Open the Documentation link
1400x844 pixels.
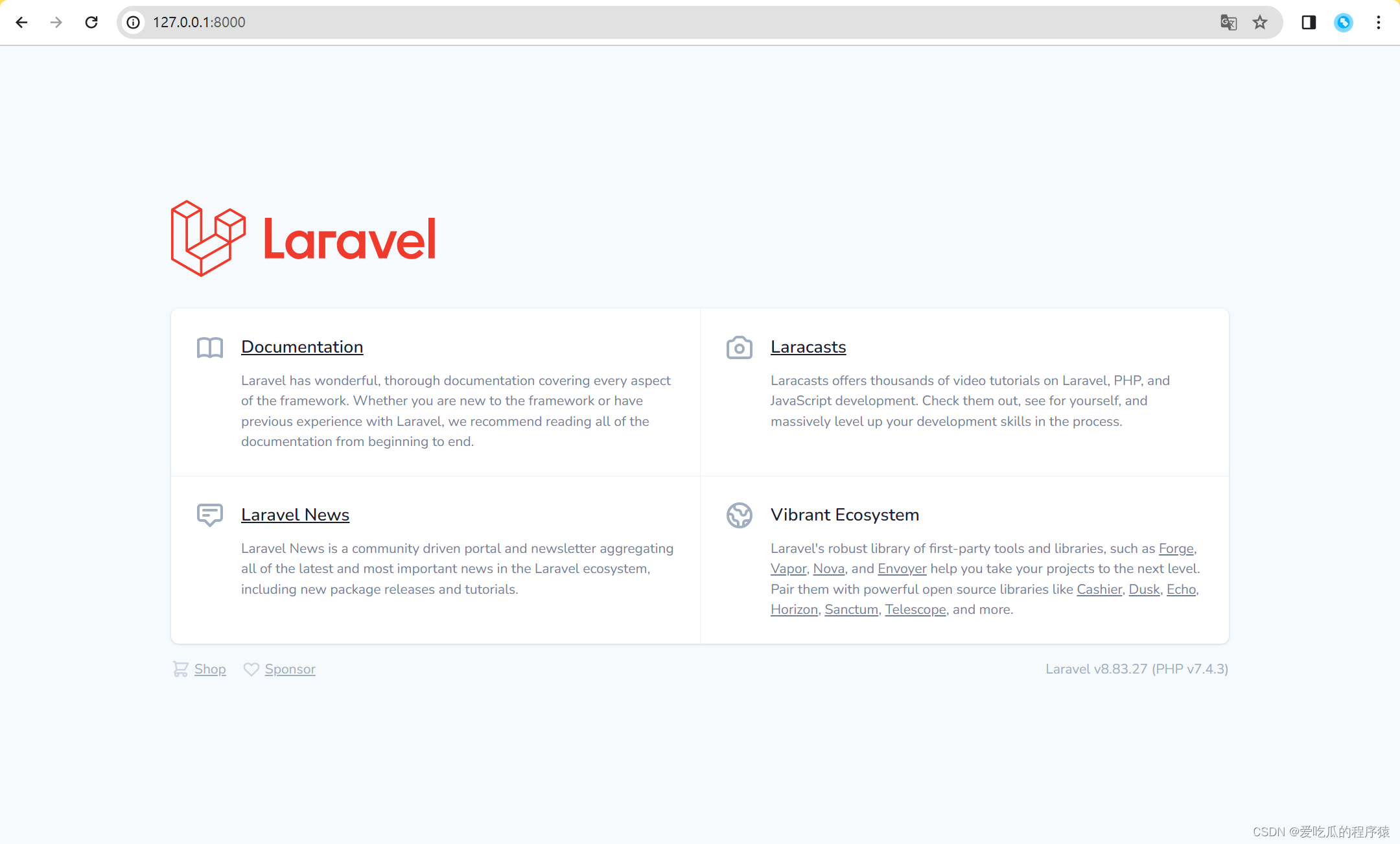pos(302,346)
